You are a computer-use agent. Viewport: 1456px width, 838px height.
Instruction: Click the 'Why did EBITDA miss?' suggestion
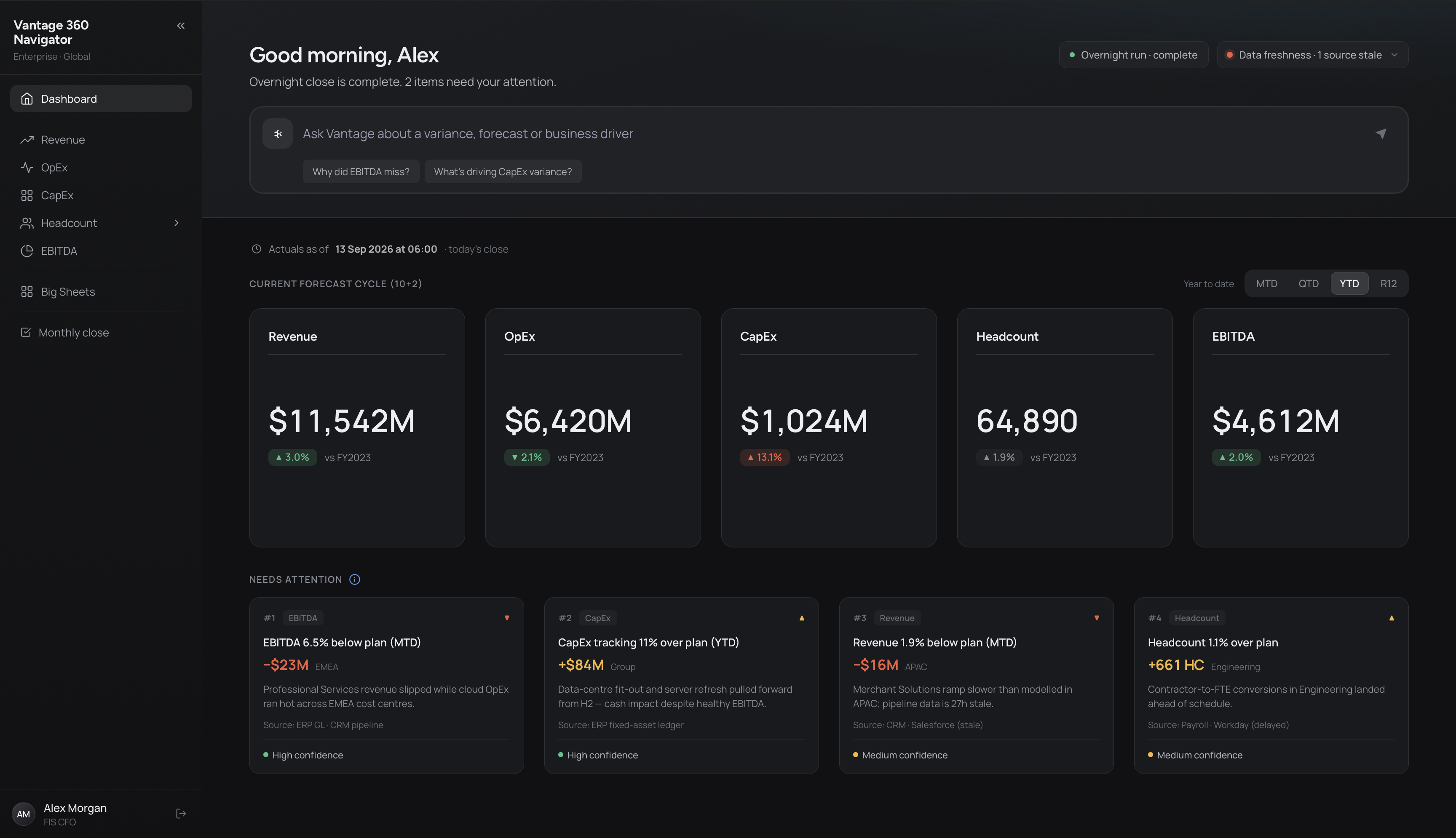coord(361,171)
